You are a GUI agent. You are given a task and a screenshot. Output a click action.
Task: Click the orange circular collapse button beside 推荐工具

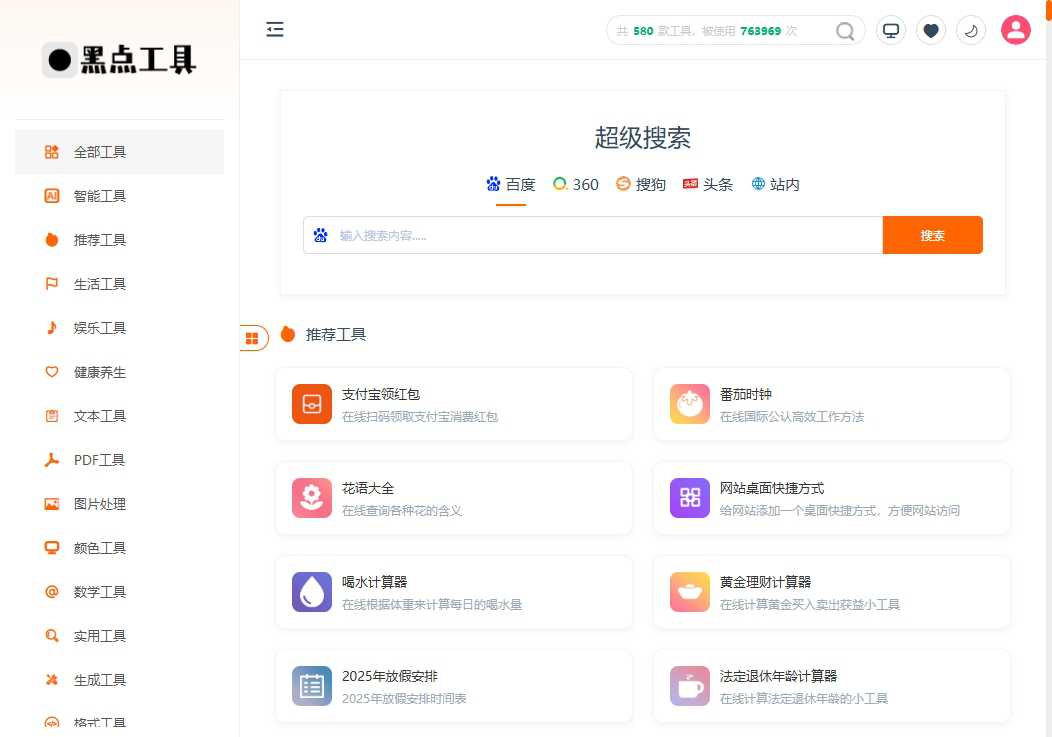pos(252,337)
